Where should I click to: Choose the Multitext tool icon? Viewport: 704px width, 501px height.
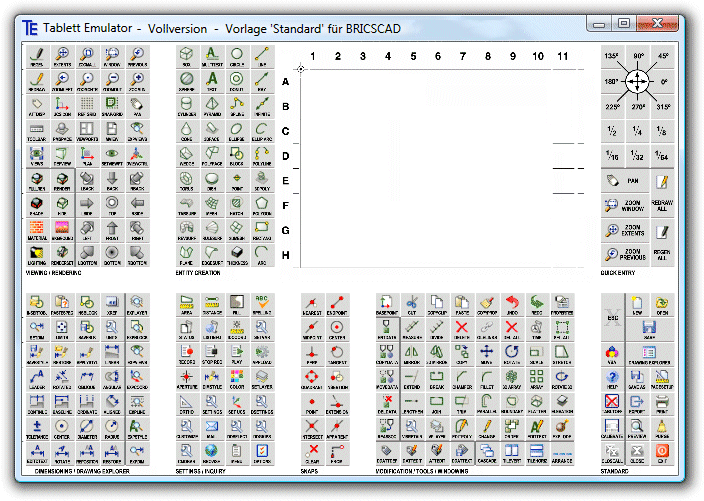pos(212,57)
